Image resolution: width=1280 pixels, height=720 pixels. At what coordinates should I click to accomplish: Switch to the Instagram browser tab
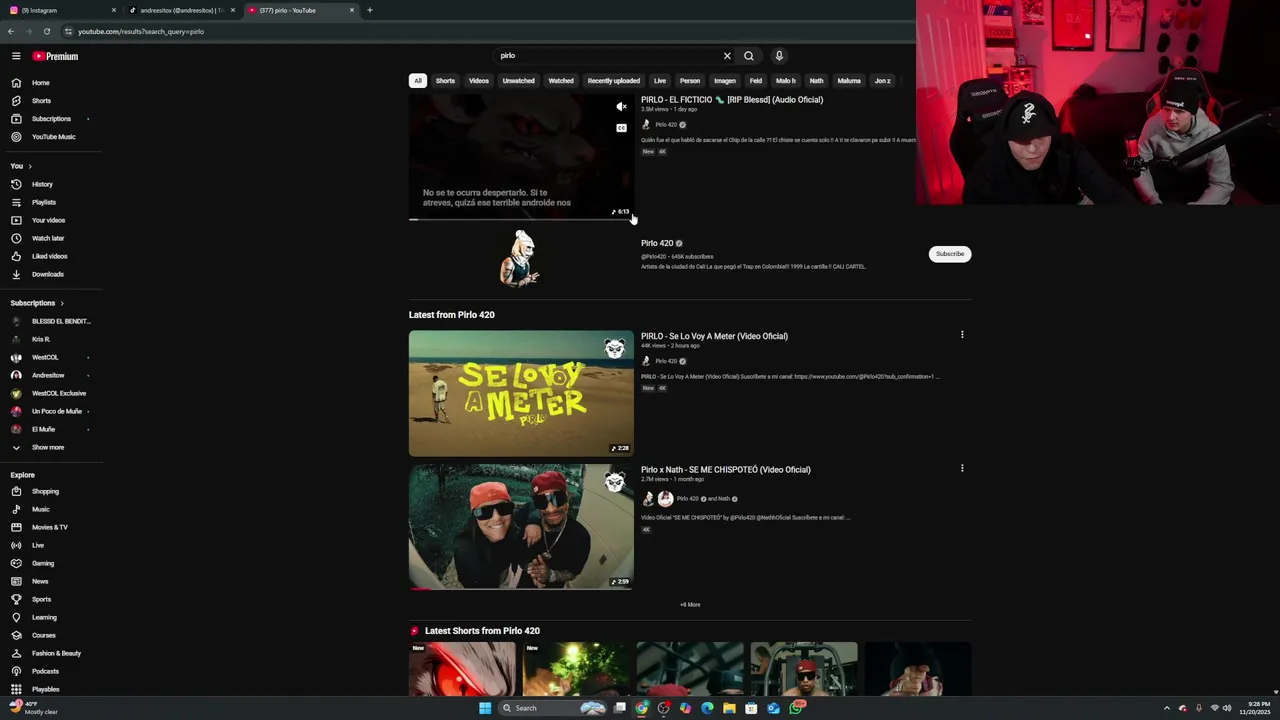pyautogui.click(x=60, y=10)
